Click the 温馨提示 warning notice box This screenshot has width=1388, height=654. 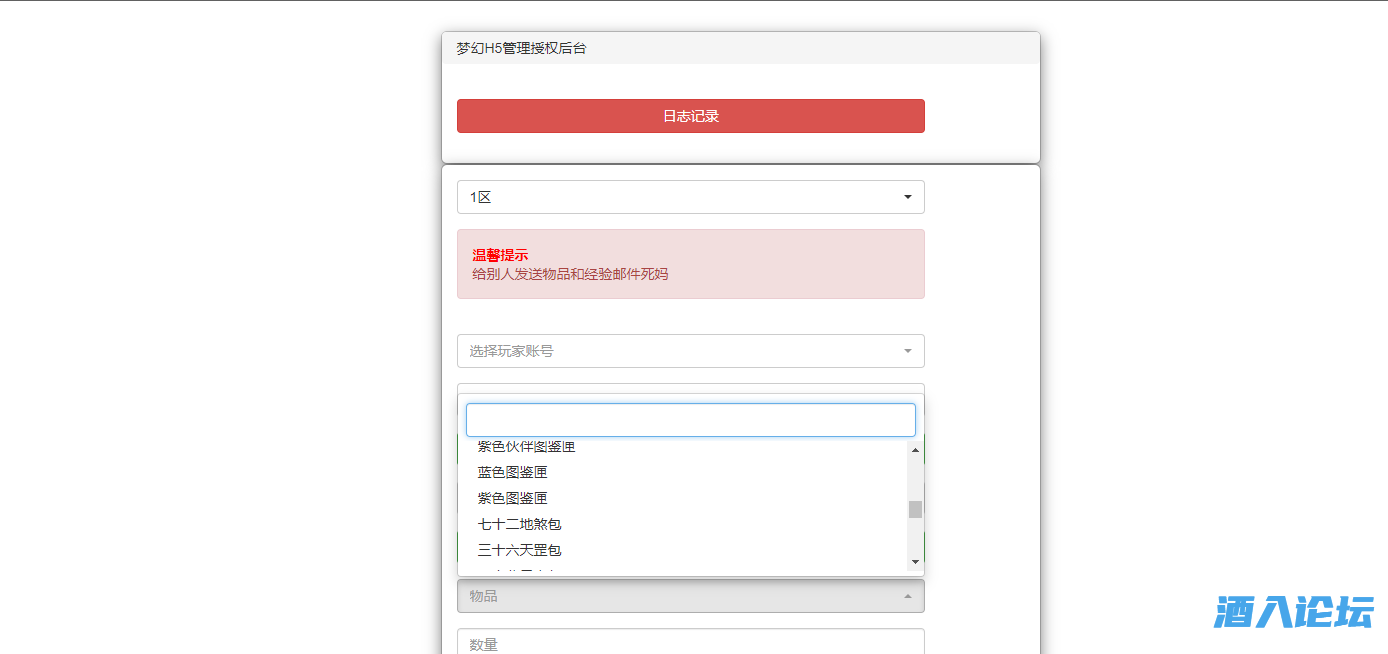(x=690, y=264)
